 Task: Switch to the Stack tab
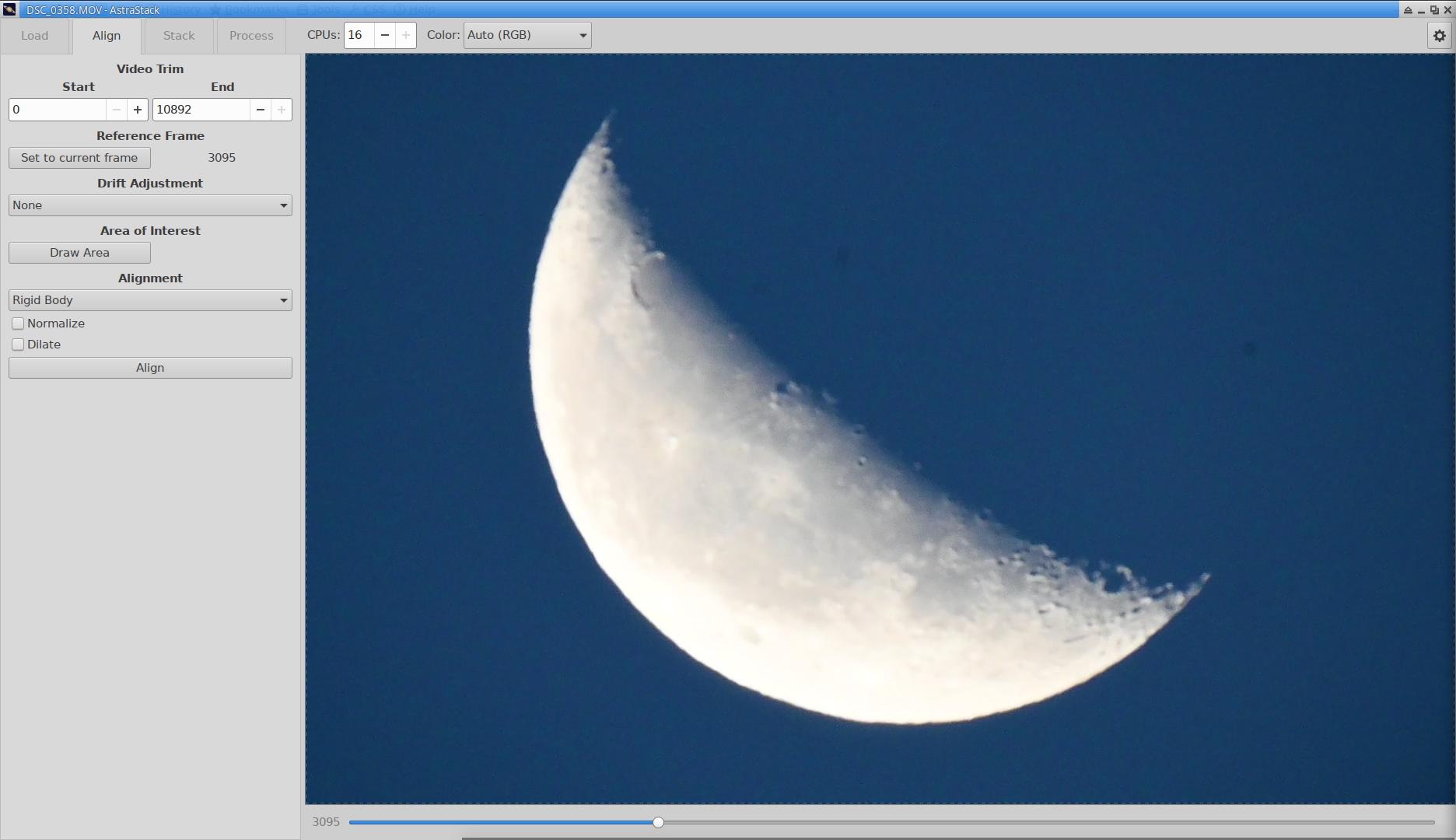(x=179, y=36)
